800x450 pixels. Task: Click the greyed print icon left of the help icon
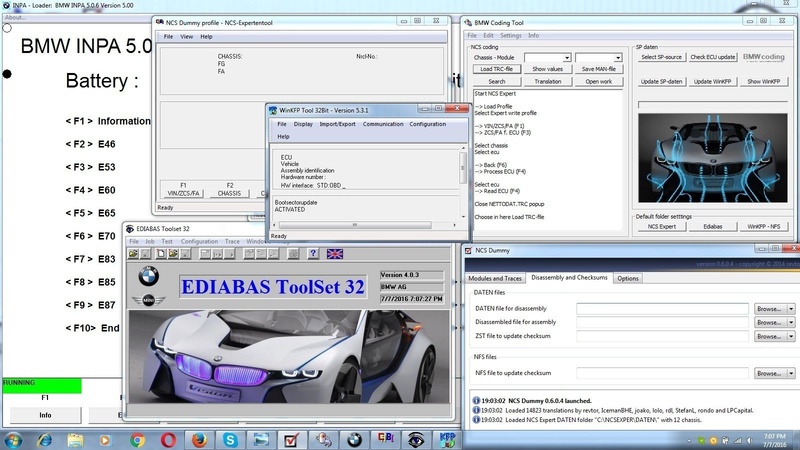[293, 254]
